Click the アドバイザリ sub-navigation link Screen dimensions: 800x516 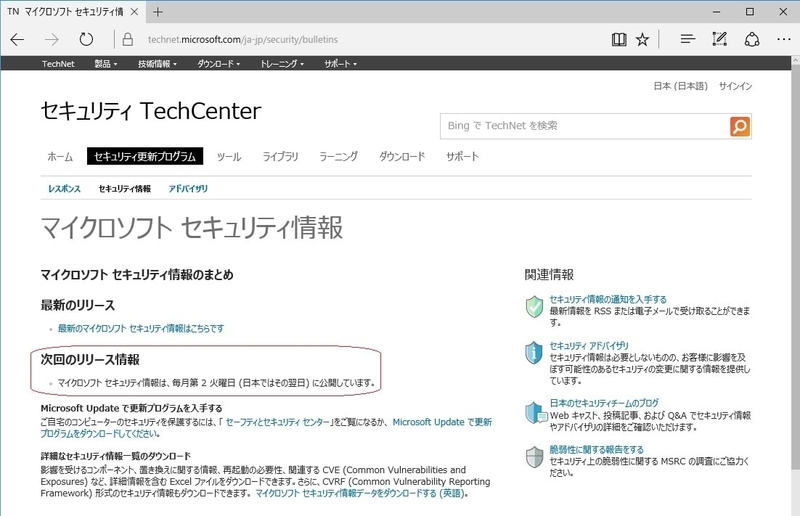pos(188,189)
